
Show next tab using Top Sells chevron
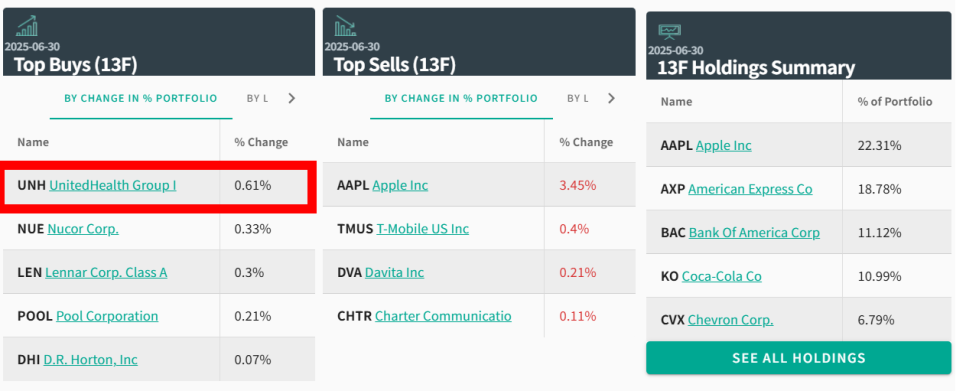(x=611, y=99)
